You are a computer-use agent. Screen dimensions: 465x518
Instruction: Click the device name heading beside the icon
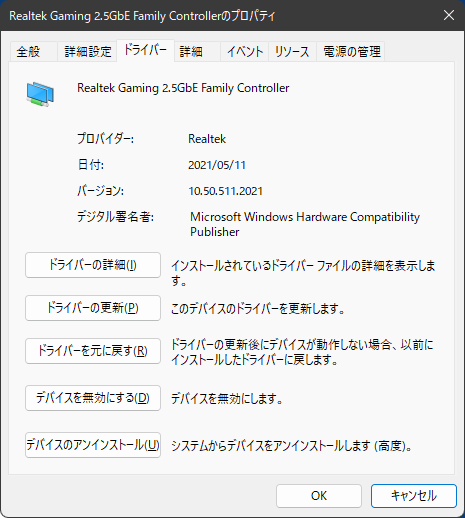183,88
